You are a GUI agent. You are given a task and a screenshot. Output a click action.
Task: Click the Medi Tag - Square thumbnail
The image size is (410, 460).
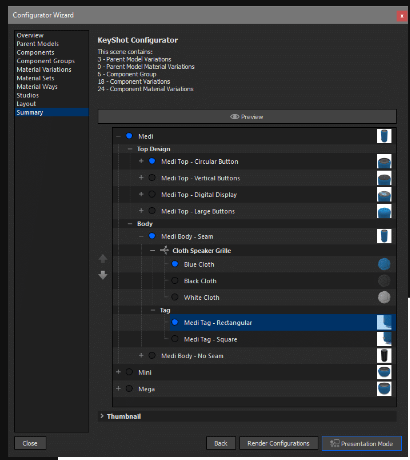(384, 339)
